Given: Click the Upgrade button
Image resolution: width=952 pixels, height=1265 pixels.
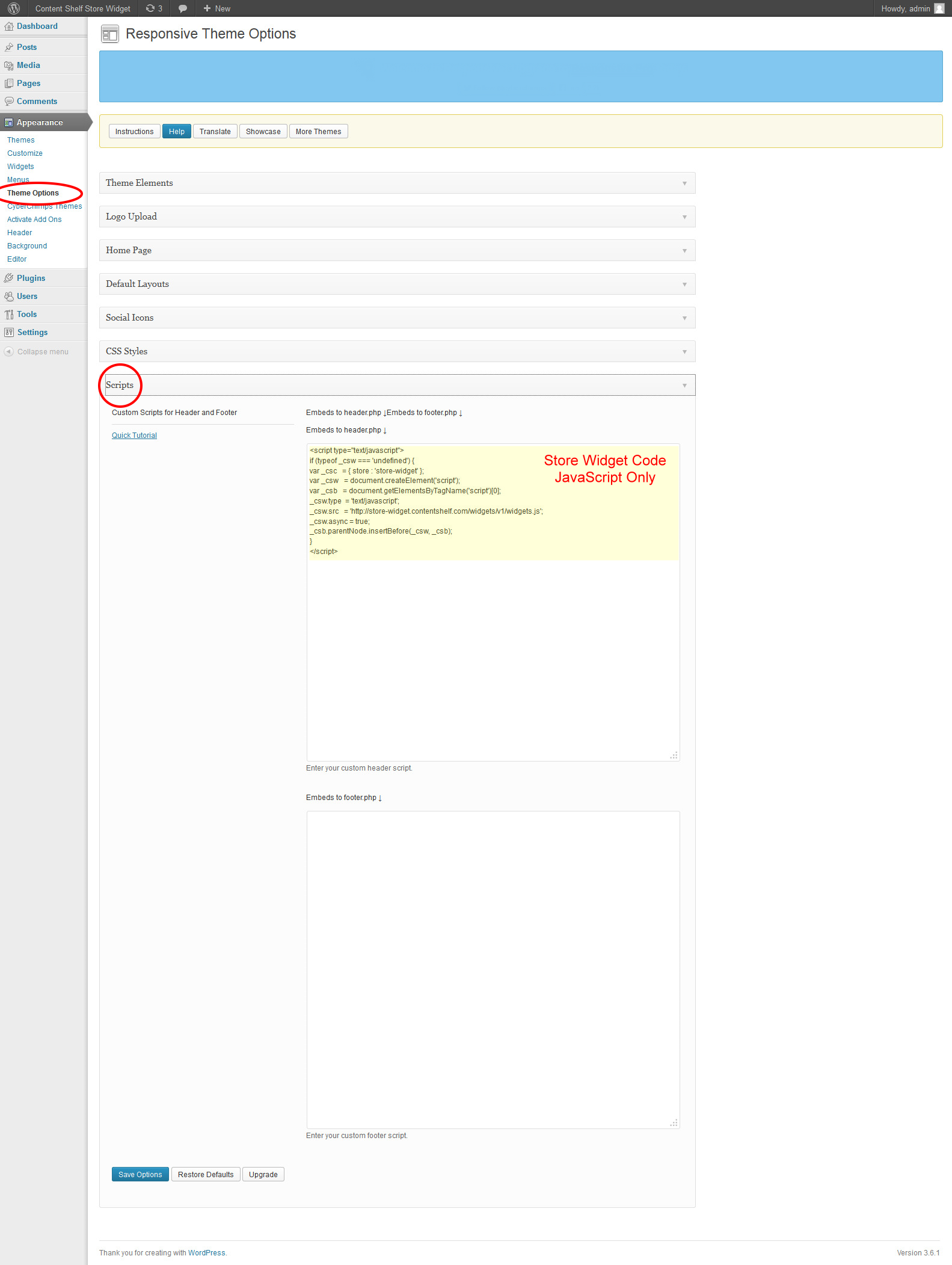Looking at the screenshot, I should (x=263, y=1174).
